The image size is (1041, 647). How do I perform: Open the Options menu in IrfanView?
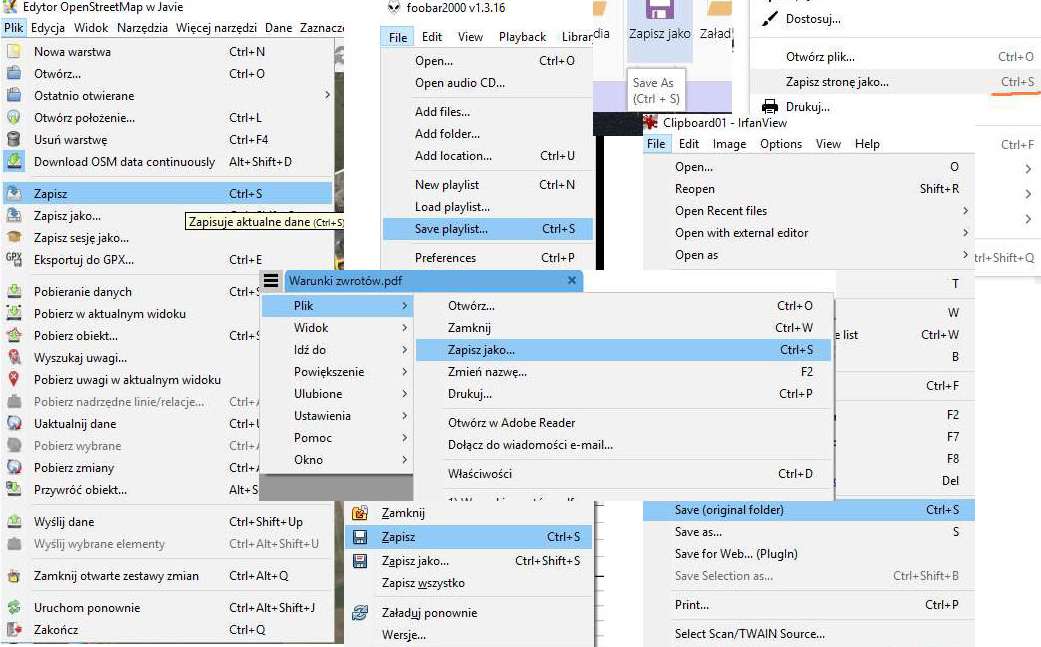tap(781, 143)
